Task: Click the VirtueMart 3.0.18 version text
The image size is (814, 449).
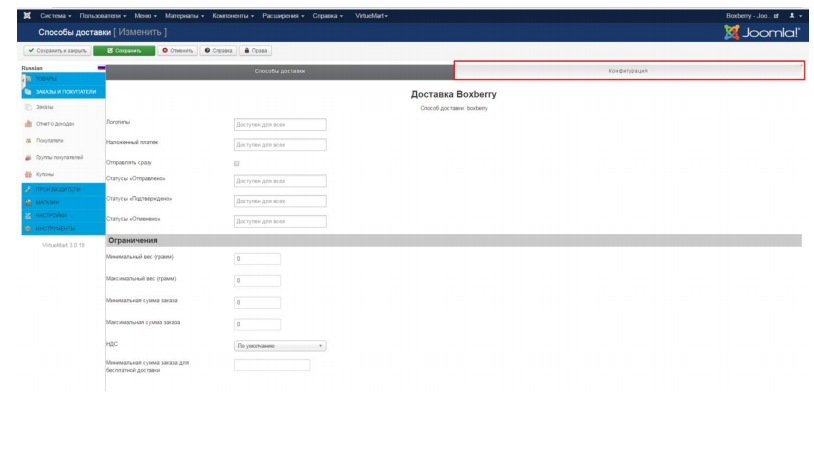Action: pyautogui.click(x=63, y=245)
